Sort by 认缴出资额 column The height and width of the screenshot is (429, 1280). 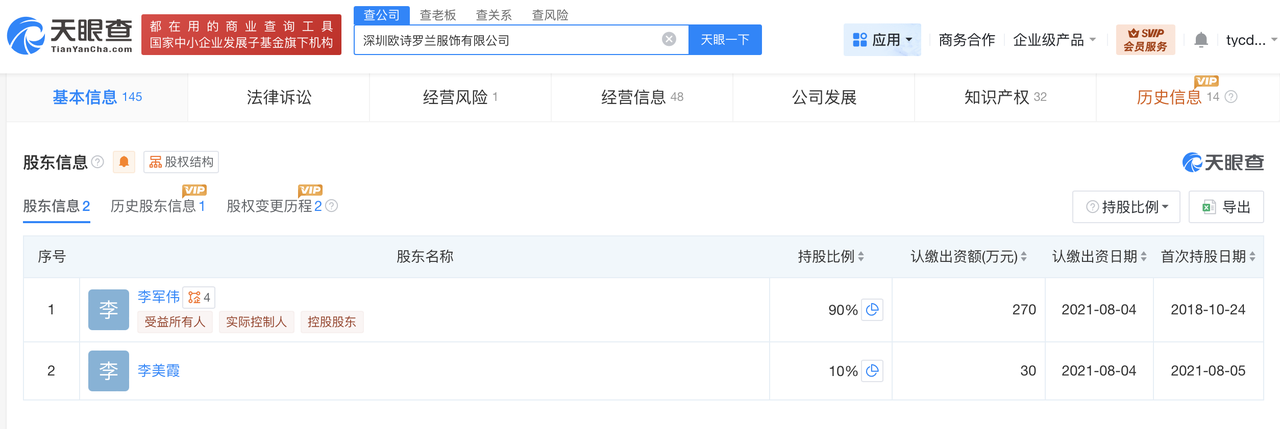[969, 257]
